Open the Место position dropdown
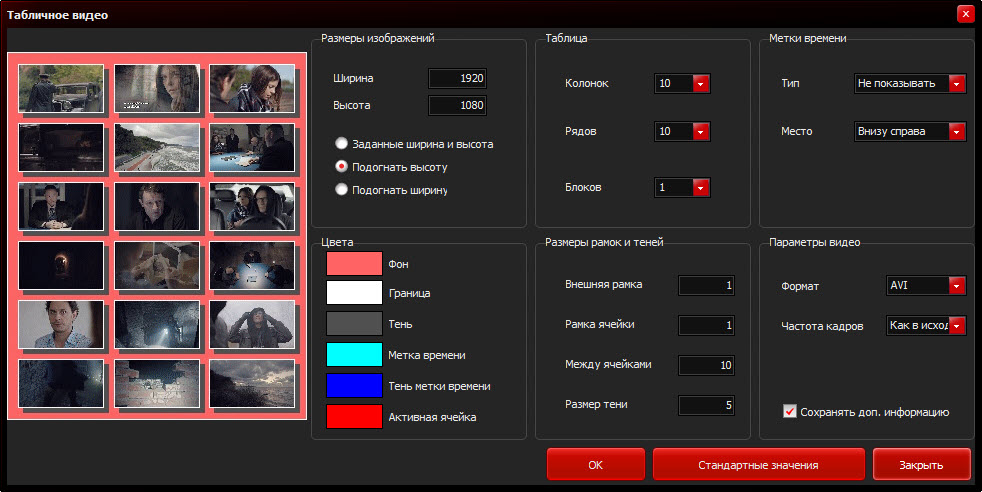Screen dimensions: 982x492 pyautogui.click(x=910, y=131)
